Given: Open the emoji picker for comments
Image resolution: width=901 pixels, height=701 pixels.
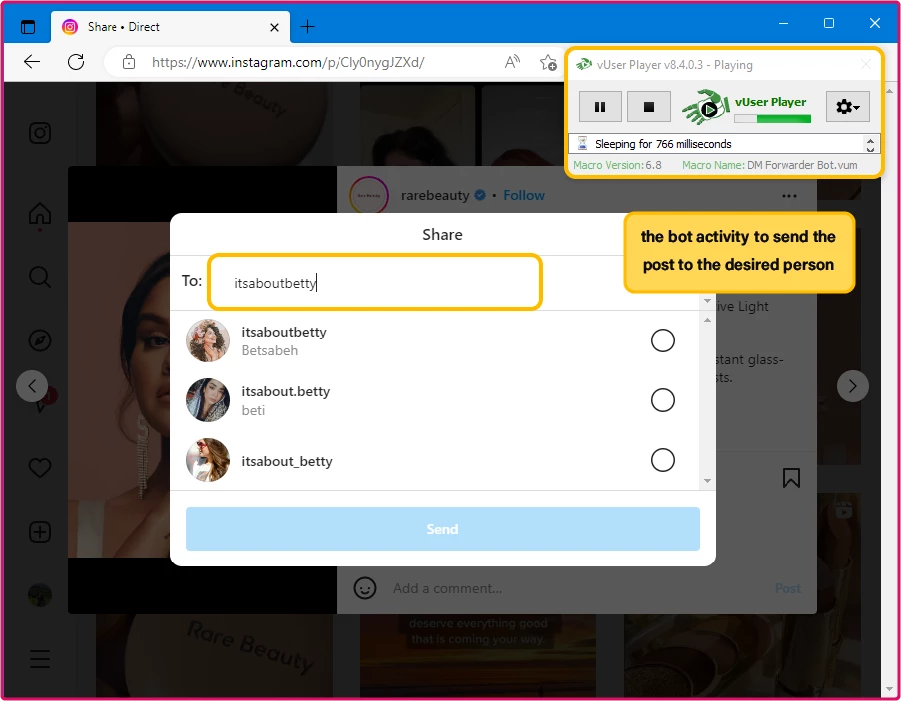Looking at the screenshot, I should click(365, 588).
